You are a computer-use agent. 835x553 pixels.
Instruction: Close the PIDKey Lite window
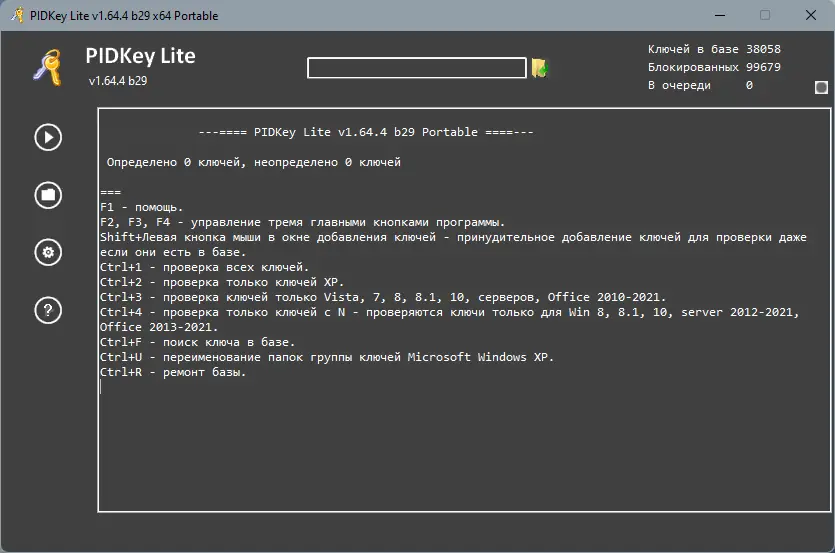tap(811, 15)
